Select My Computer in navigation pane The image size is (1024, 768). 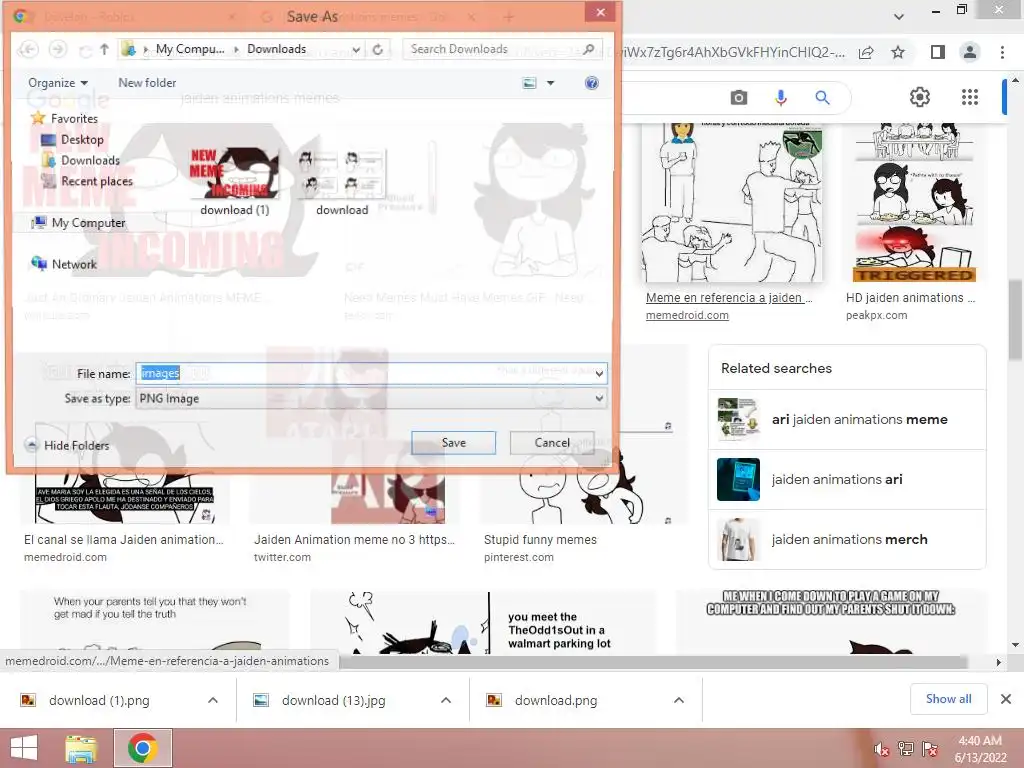[78, 223]
